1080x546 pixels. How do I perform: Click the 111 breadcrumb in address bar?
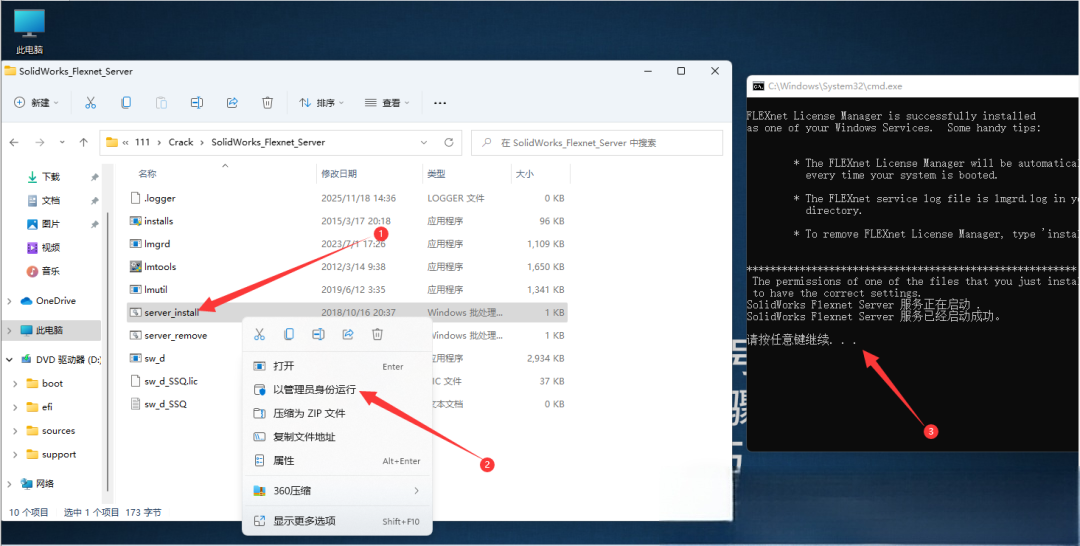143,143
